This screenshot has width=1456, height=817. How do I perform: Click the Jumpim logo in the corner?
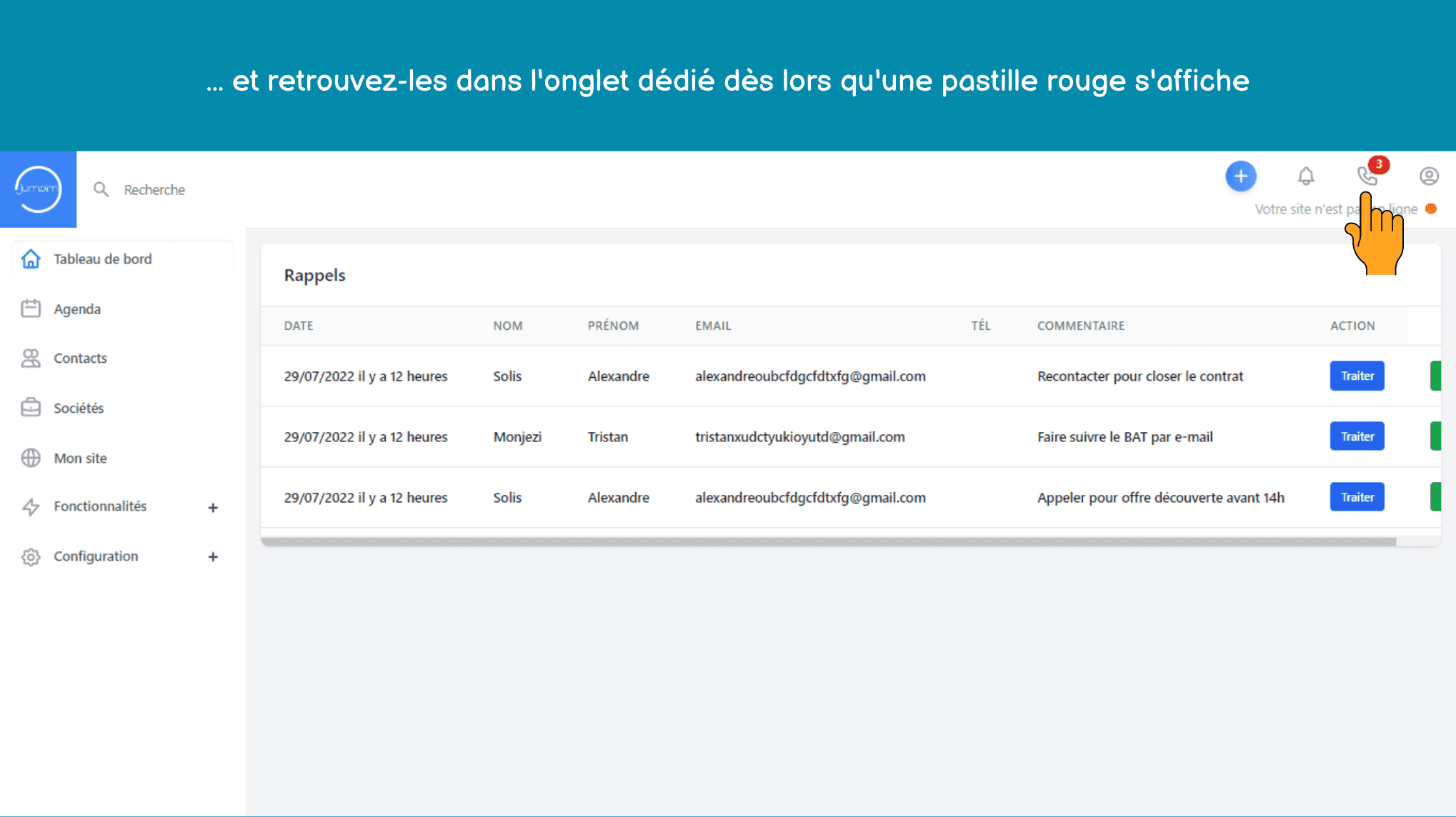click(x=38, y=189)
